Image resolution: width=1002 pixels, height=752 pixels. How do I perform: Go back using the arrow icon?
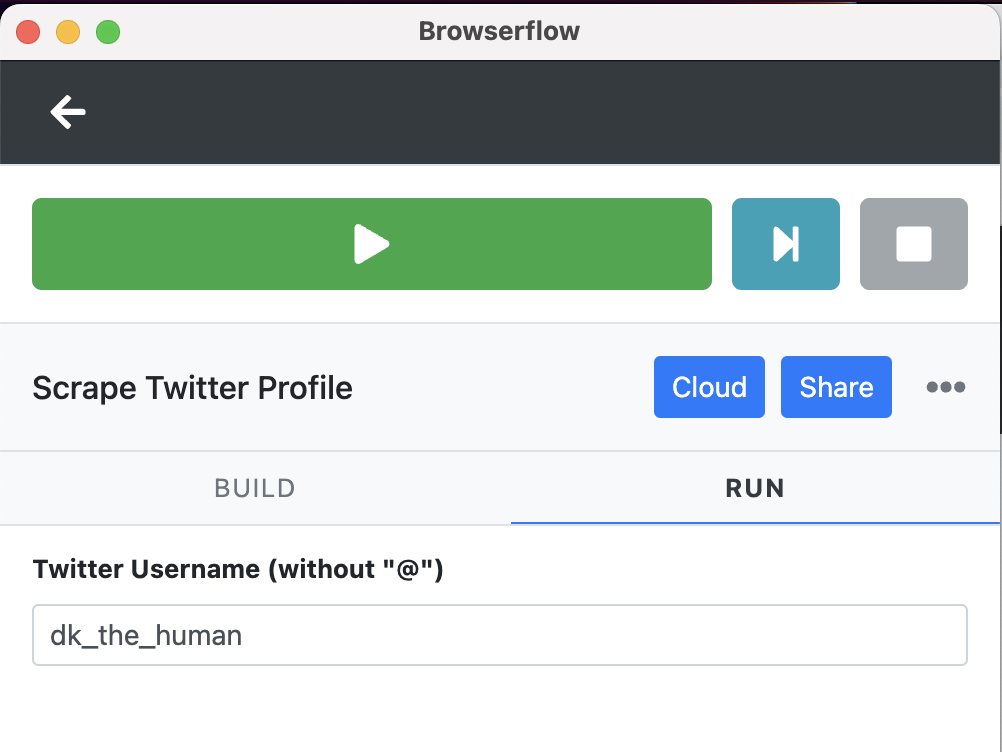[68, 112]
